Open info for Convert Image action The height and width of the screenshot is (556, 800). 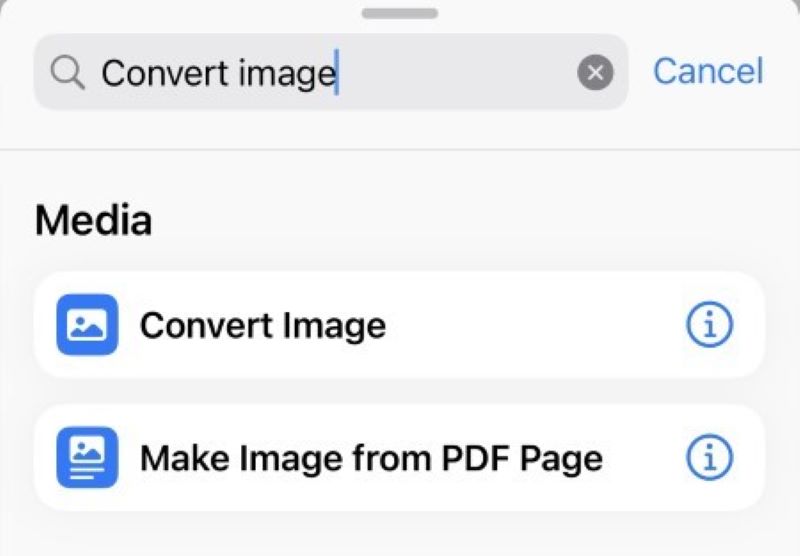click(709, 324)
